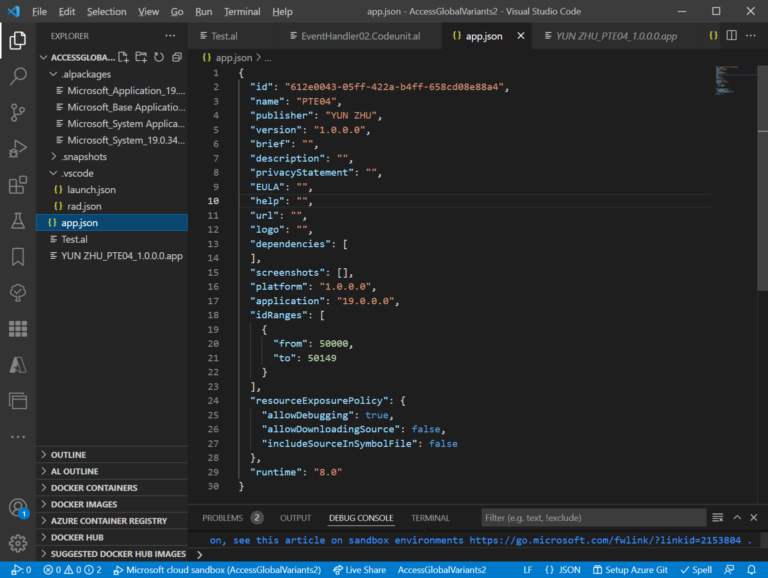768x578 pixels.
Task: Maximize the panel size with chevron
Action: pyautogui.click(x=738, y=518)
